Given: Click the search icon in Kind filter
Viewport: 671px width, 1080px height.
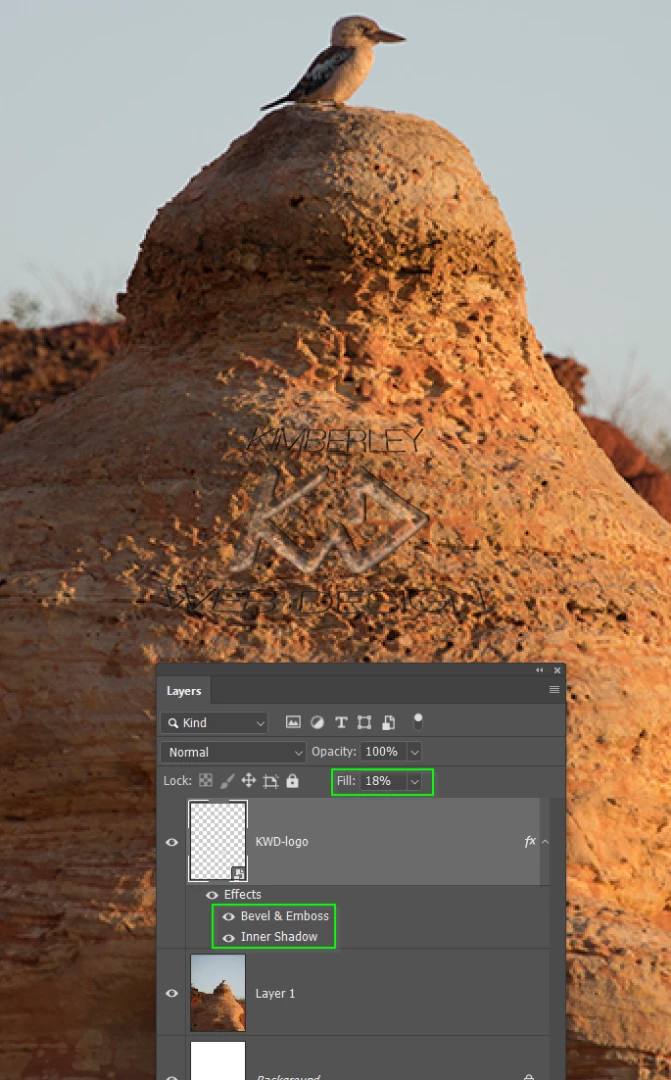Looking at the screenshot, I should pos(173,723).
